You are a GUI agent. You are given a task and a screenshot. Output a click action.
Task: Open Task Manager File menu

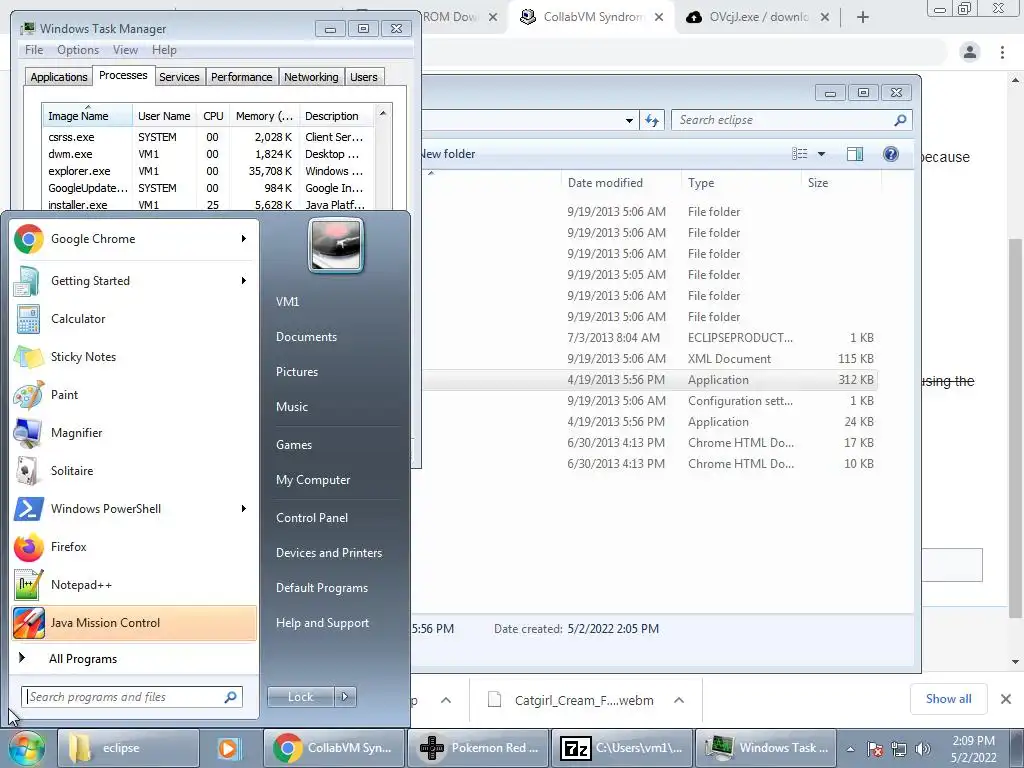click(x=34, y=50)
